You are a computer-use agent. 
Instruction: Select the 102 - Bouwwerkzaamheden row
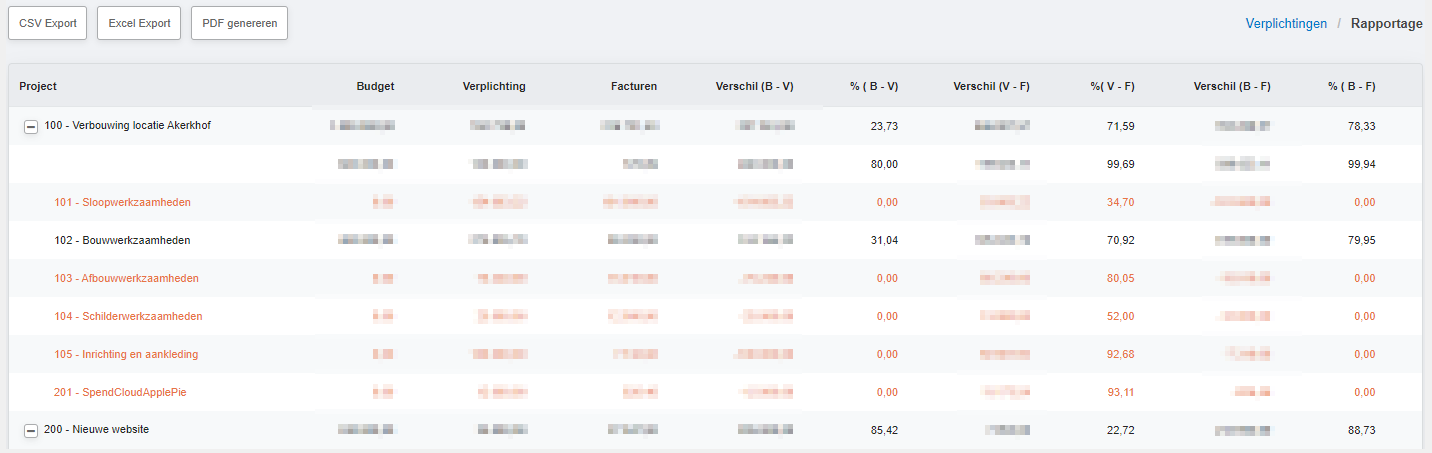pos(122,240)
